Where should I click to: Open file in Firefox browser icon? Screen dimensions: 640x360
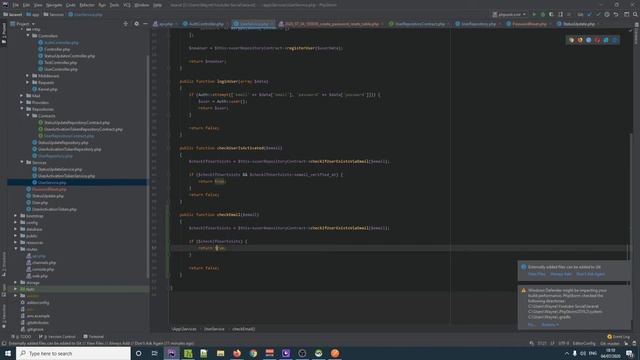pyautogui.click(x=580, y=40)
